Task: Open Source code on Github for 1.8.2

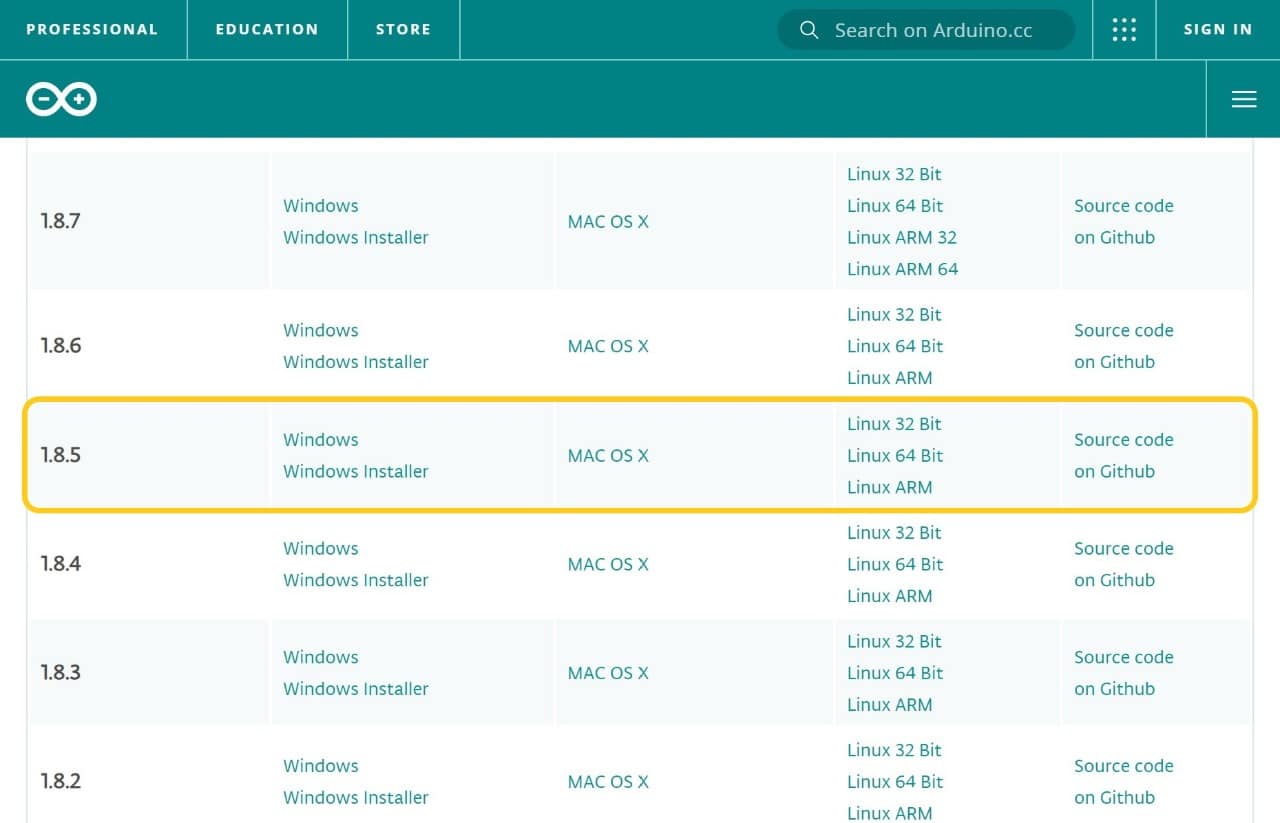Action: 1124,782
